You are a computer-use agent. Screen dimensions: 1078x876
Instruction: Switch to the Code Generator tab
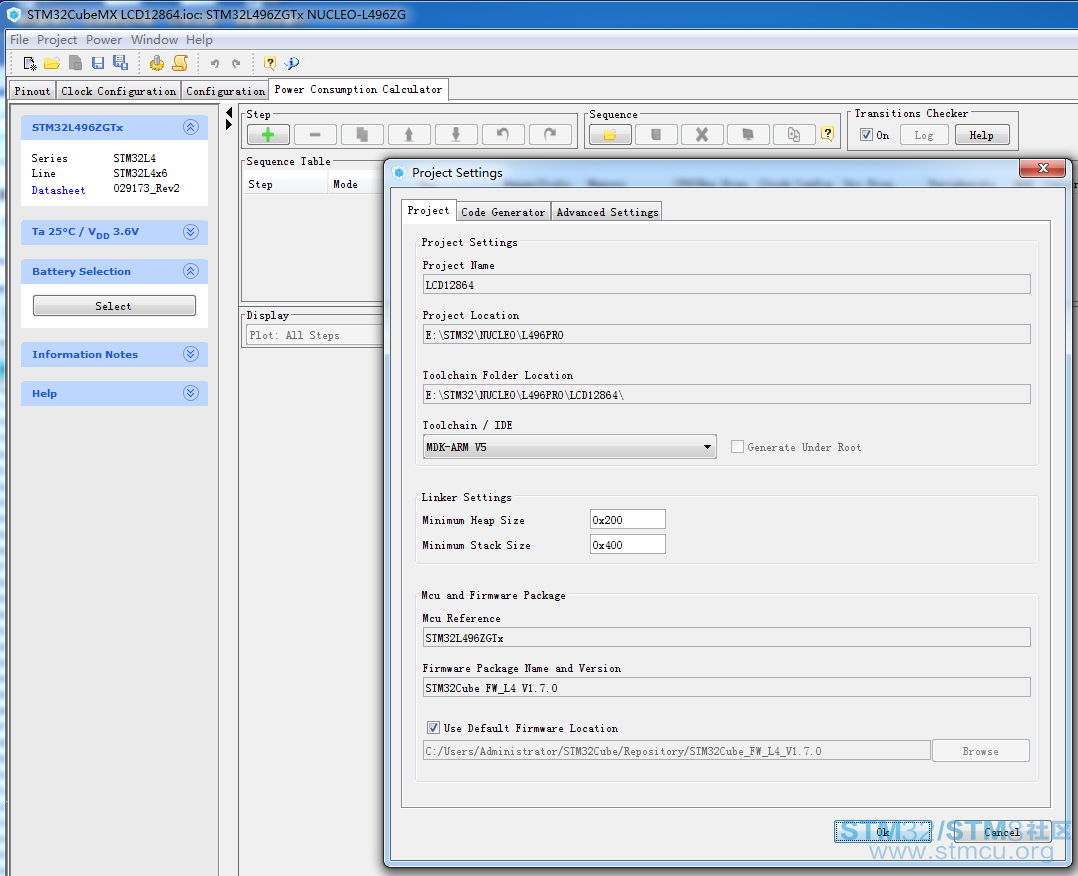tap(503, 212)
